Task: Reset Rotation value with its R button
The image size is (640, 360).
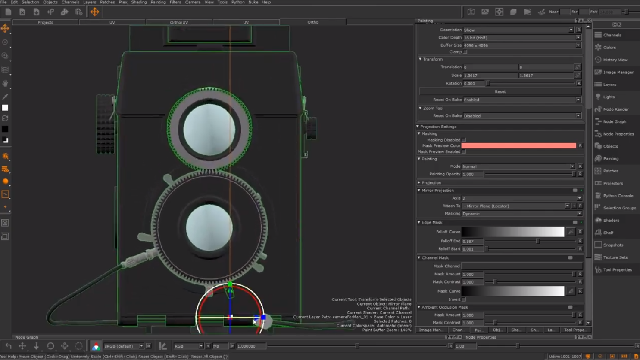Action: pyautogui.click(x=579, y=83)
